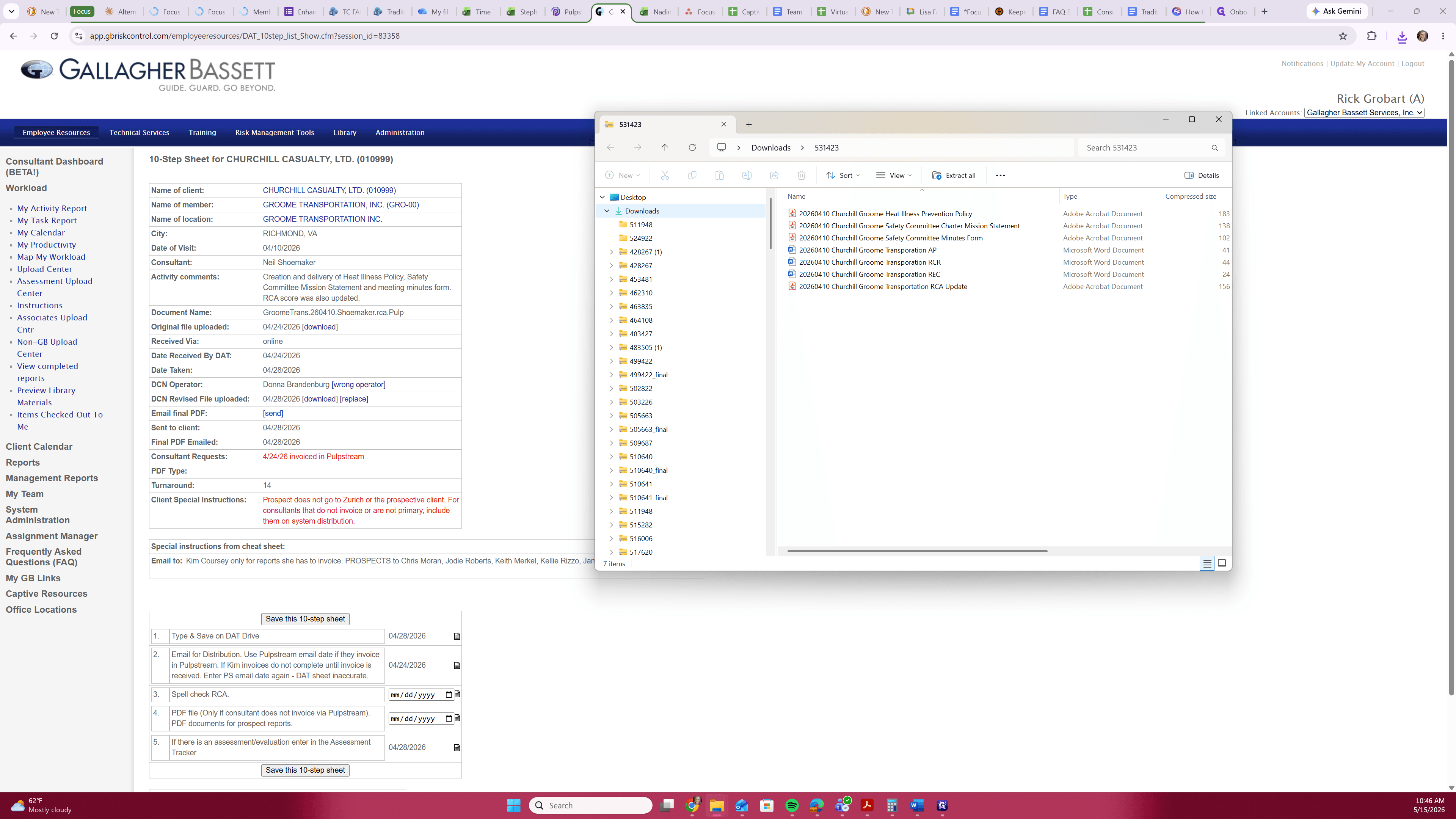Click the note icon for step 1

pyautogui.click(x=457, y=637)
